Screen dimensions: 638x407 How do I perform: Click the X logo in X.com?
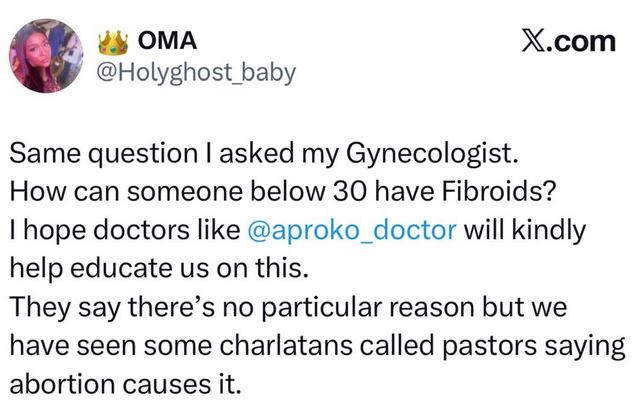(535, 40)
